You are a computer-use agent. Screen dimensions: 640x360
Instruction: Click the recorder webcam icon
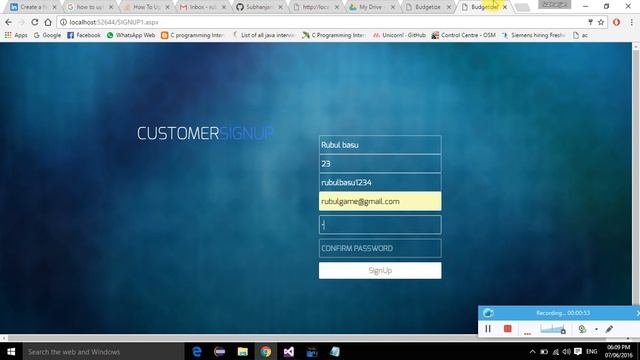pos(582,329)
